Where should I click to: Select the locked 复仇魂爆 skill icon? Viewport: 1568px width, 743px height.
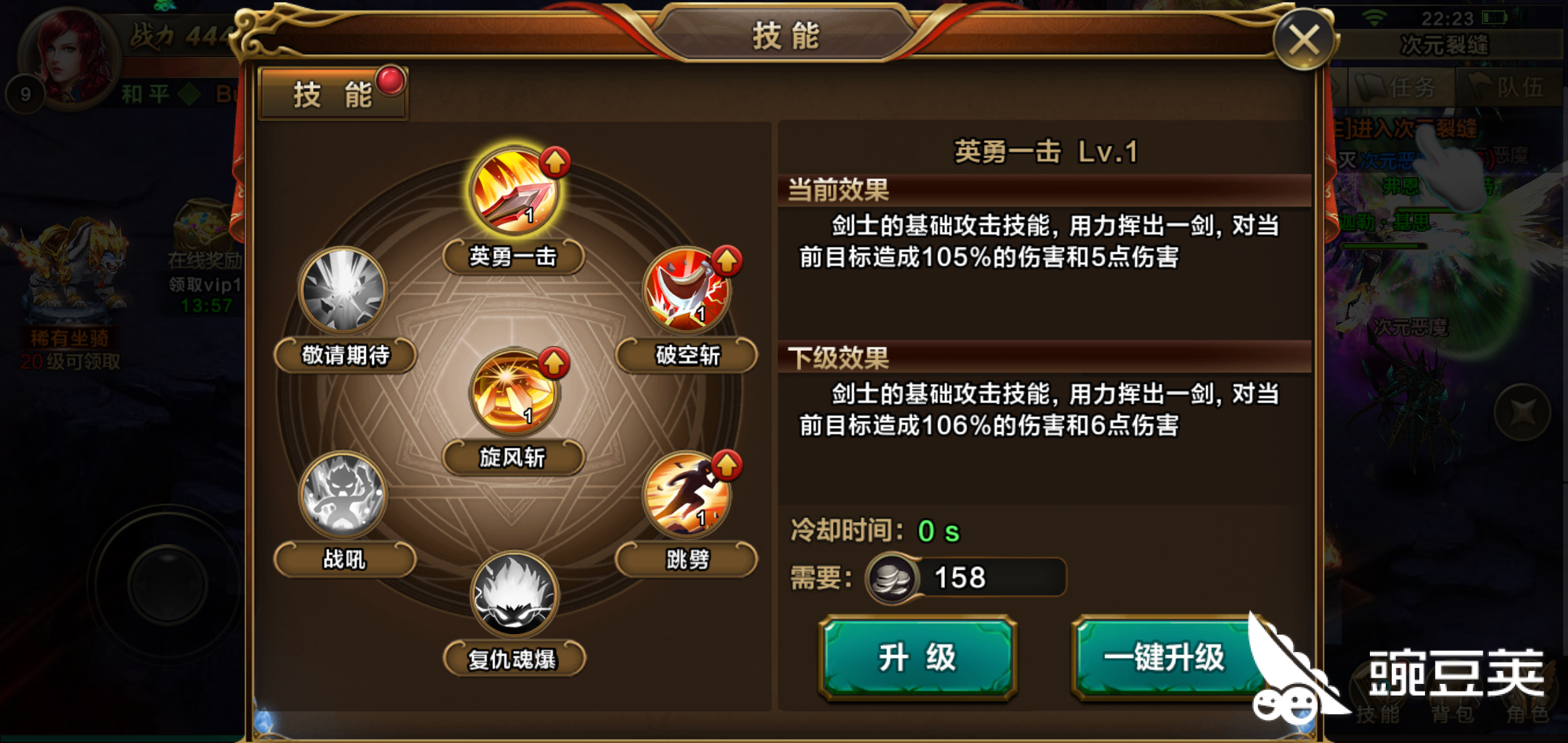point(514,594)
